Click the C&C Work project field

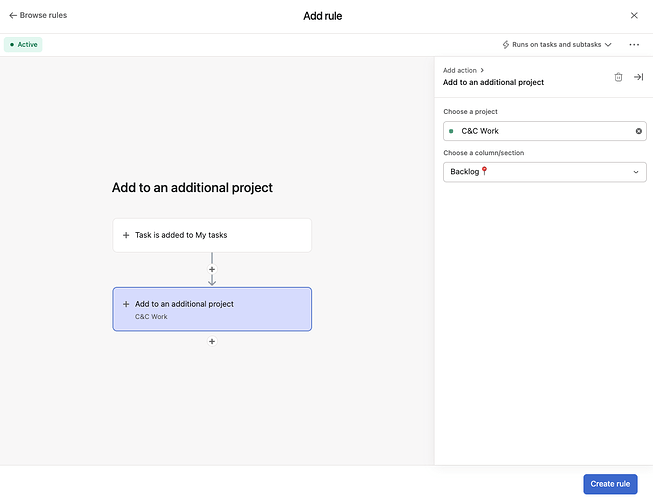[x=540, y=131]
